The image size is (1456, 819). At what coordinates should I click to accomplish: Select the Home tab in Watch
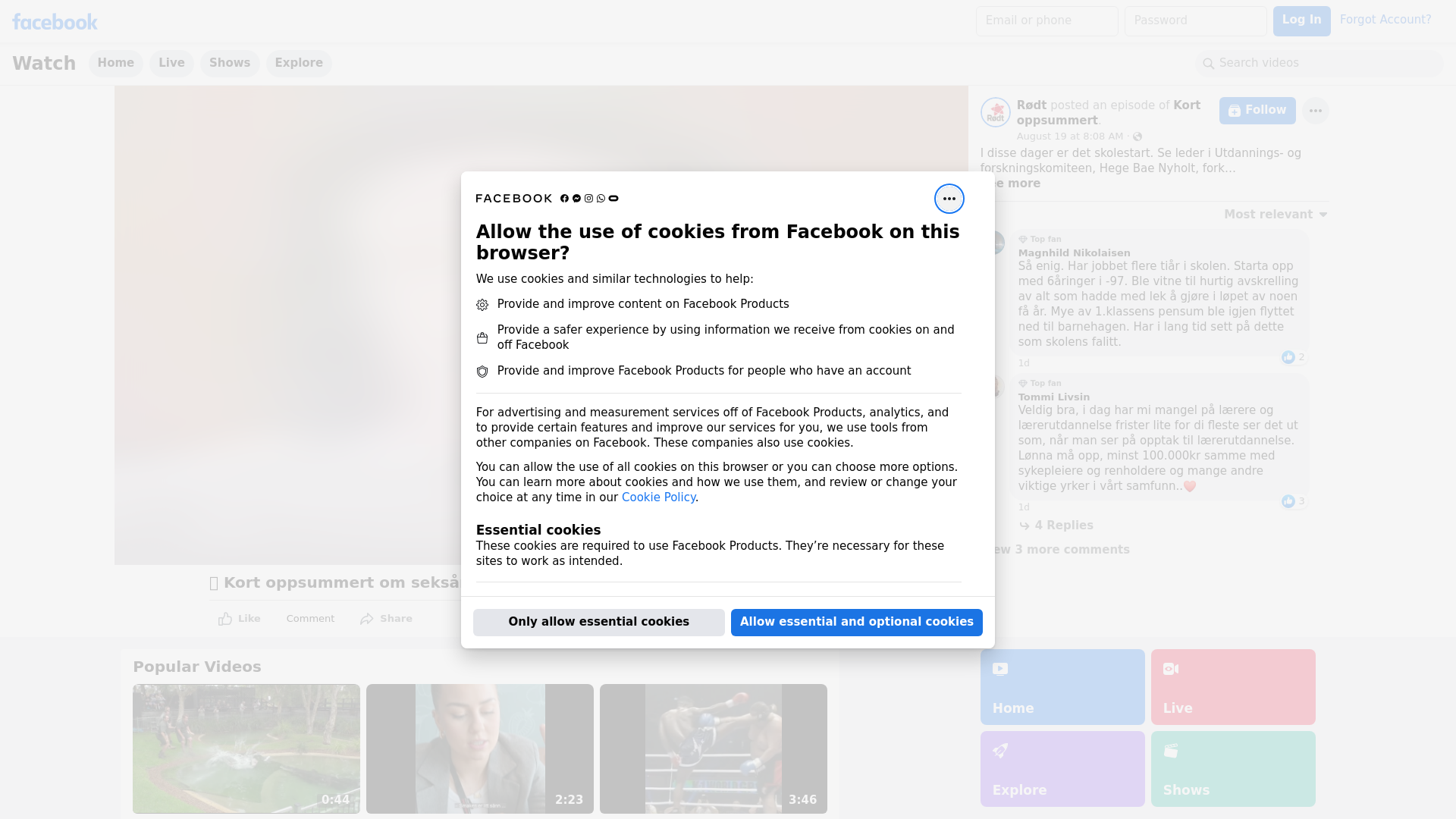click(115, 63)
